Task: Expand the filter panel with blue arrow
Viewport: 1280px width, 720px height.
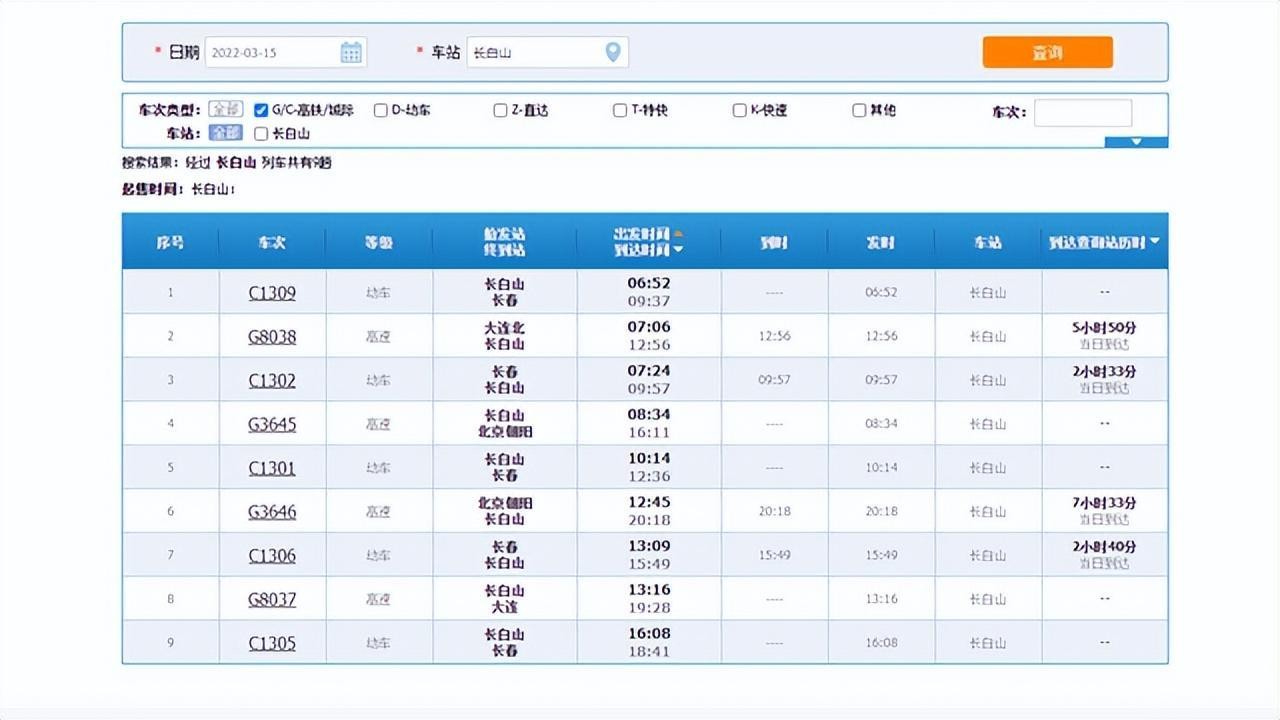Action: tap(1136, 142)
